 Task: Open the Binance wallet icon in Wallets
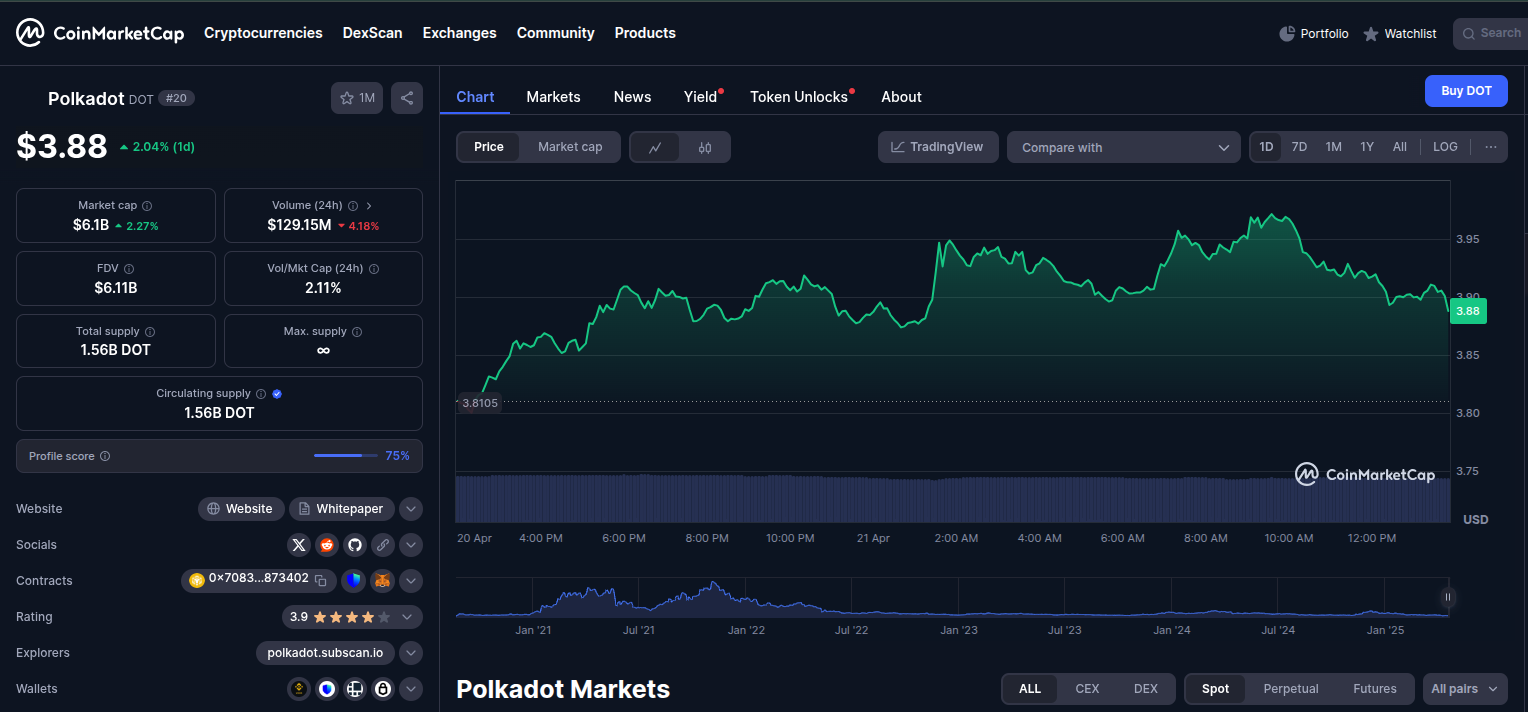click(x=298, y=689)
